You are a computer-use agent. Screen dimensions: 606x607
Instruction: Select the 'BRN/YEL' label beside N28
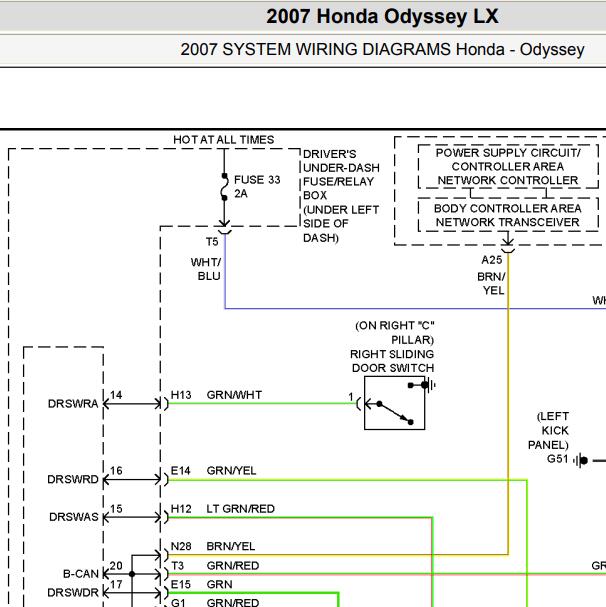coord(231,546)
